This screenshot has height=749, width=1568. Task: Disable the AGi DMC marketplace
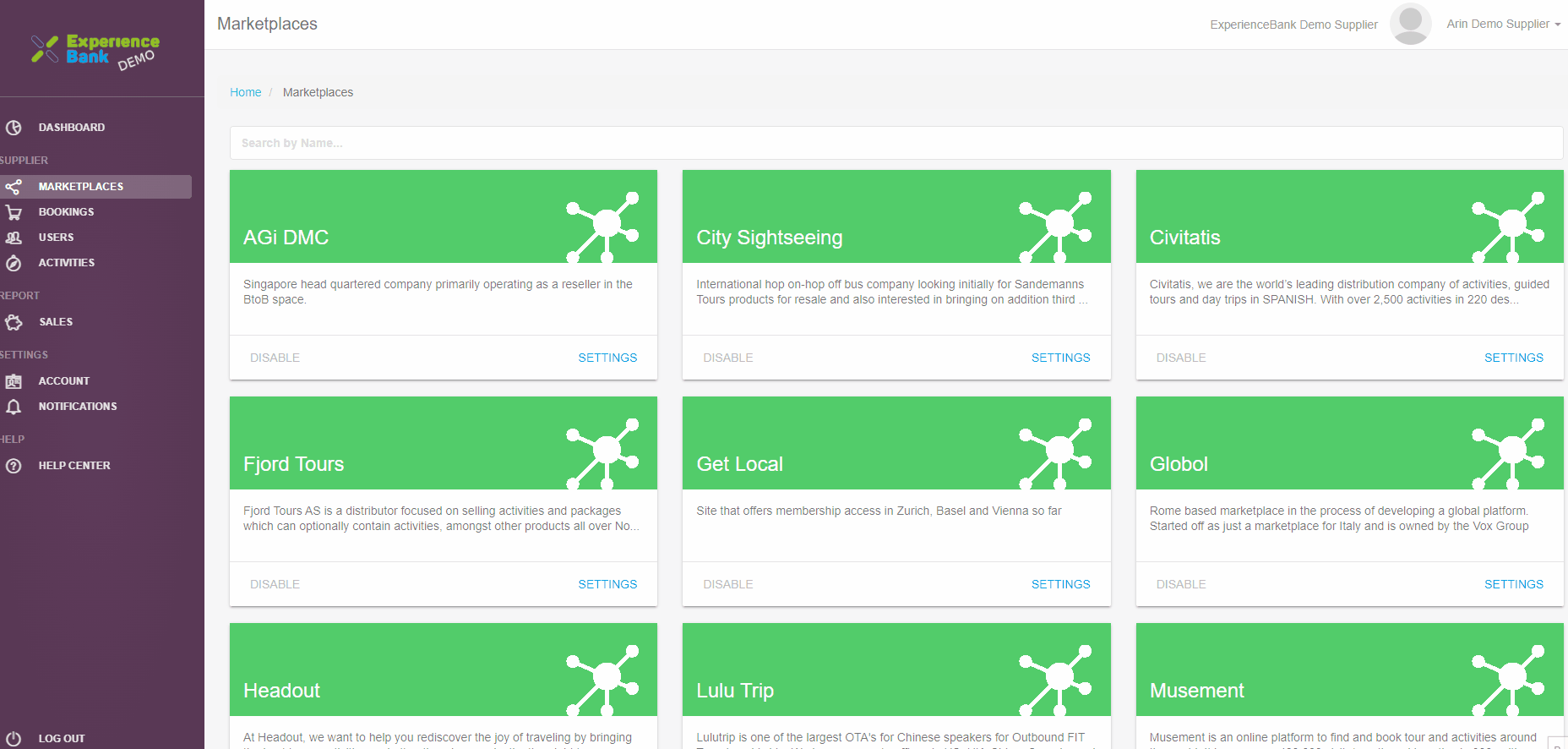coord(275,358)
